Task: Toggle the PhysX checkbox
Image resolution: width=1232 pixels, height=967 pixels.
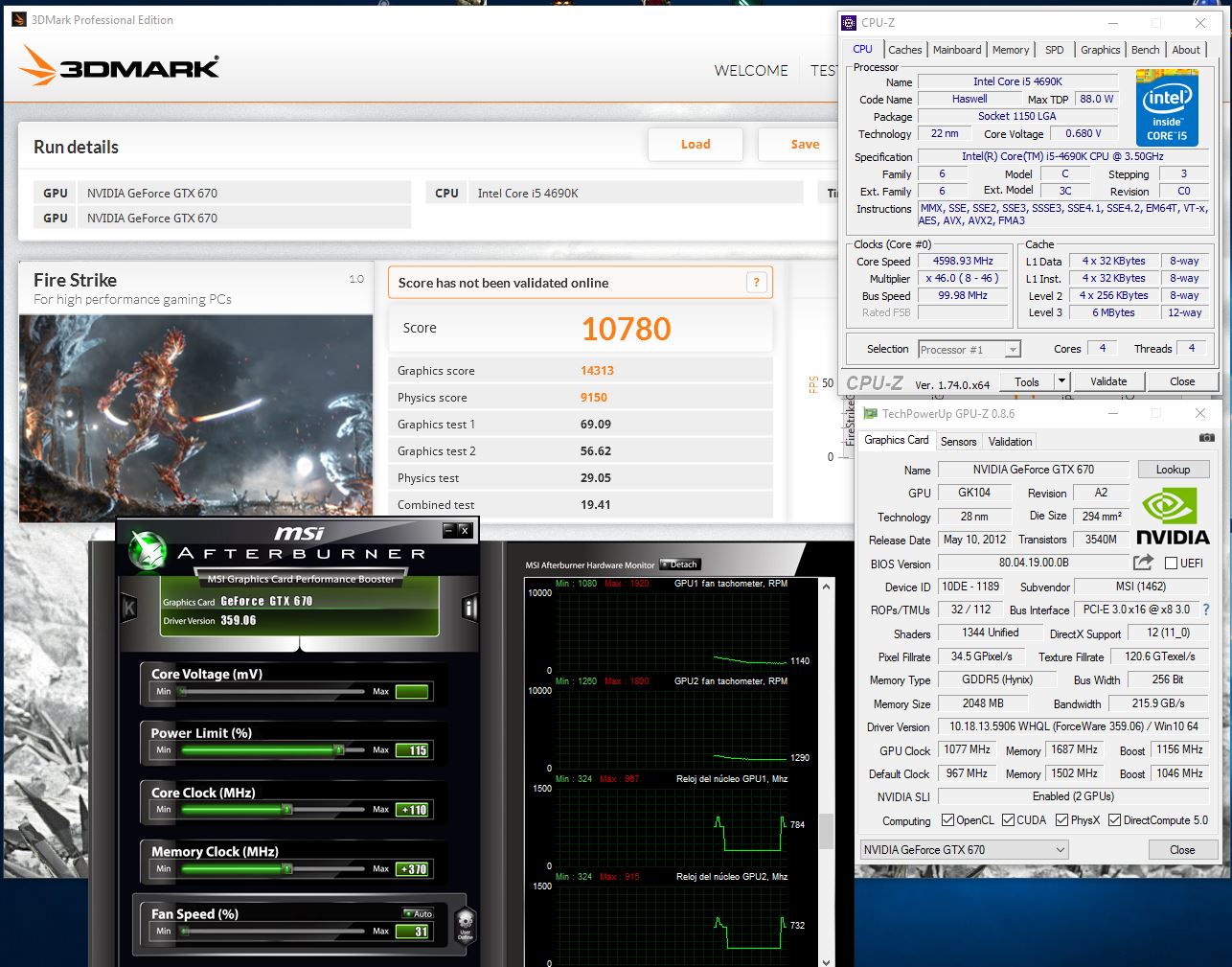Action: 1061,820
